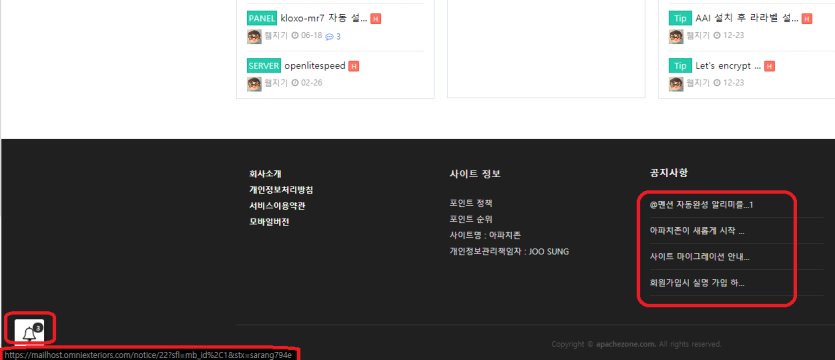Image resolution: width=835 pixels, height=360 pixels.
Task: Open notice 아파치존이 새롭게 시작 ...
Action: [697, 231]
